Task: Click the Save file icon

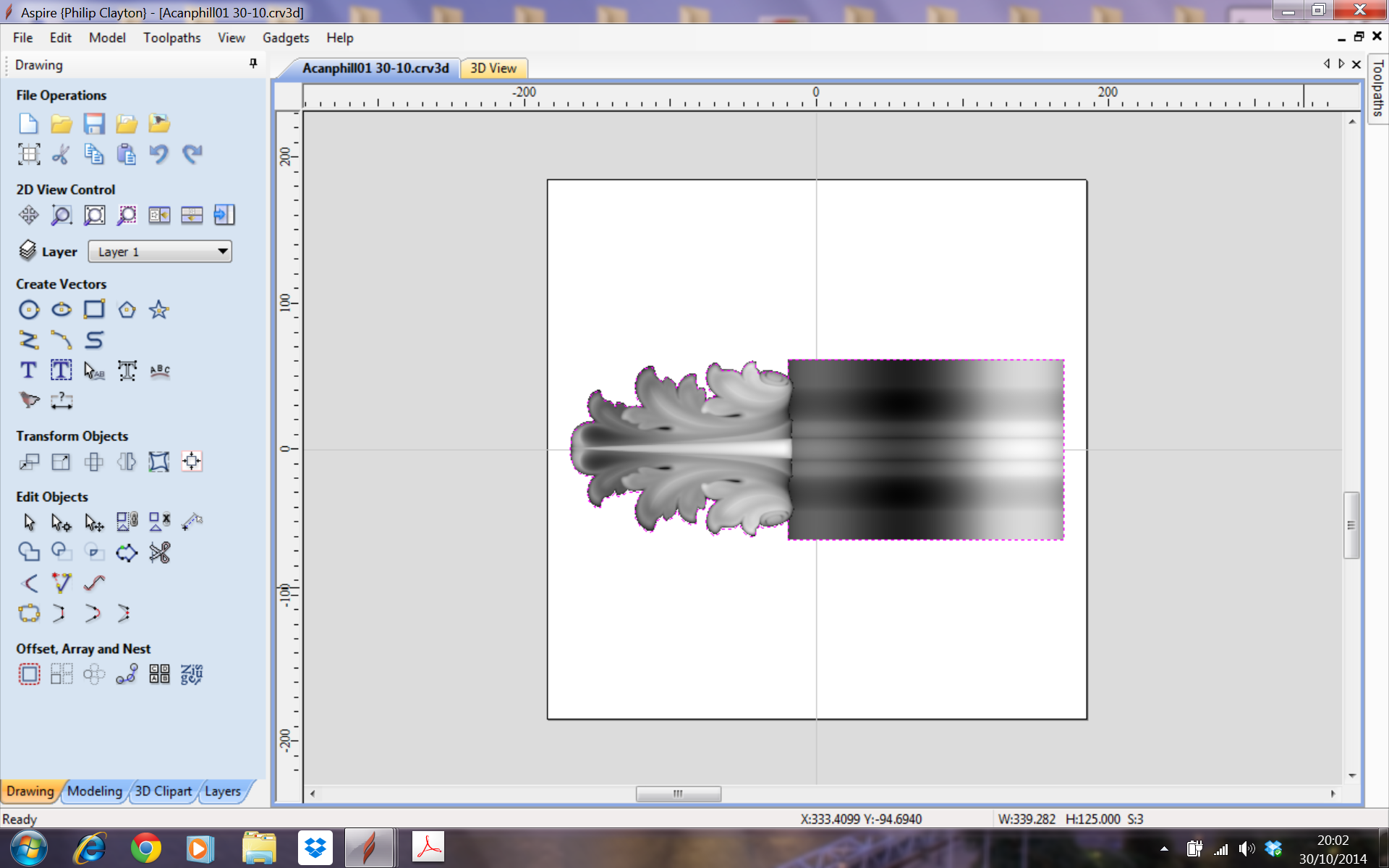Action: [x=94, y=124]
